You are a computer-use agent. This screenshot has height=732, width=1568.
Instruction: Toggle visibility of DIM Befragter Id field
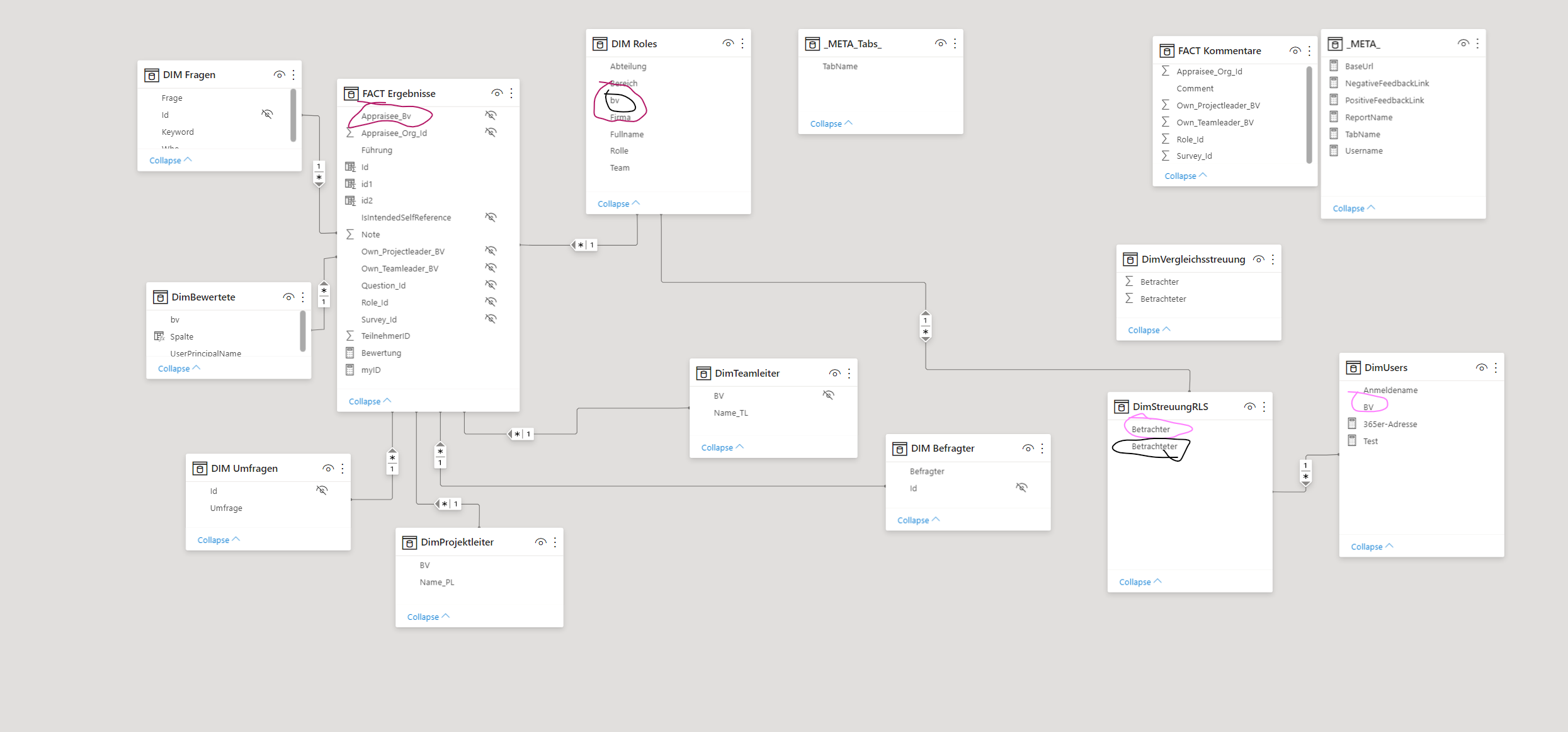(x=1021, y=488)
